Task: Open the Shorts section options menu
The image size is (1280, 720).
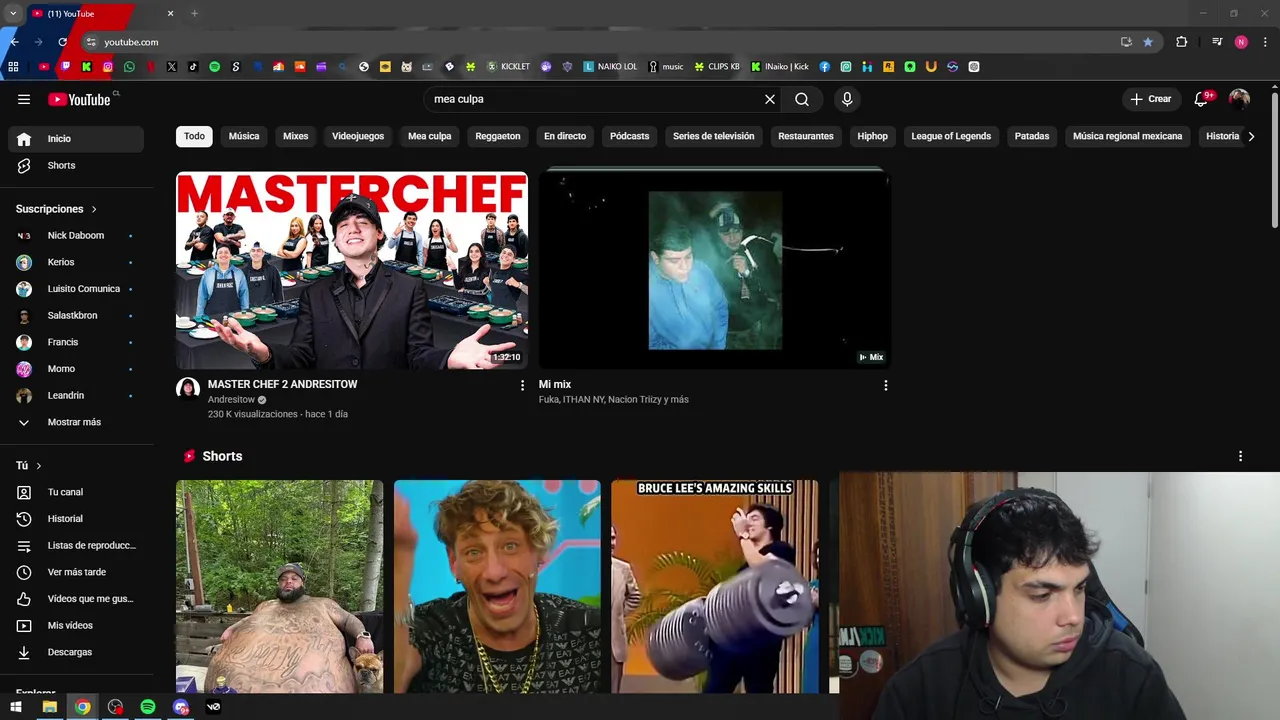Action: coord(1240,456)
